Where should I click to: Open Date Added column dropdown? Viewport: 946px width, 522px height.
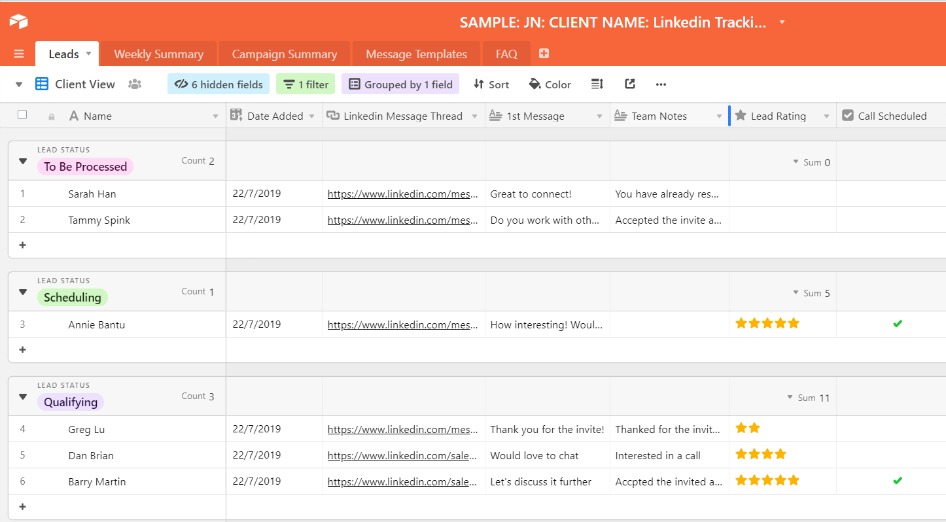[x=312, y=116]
